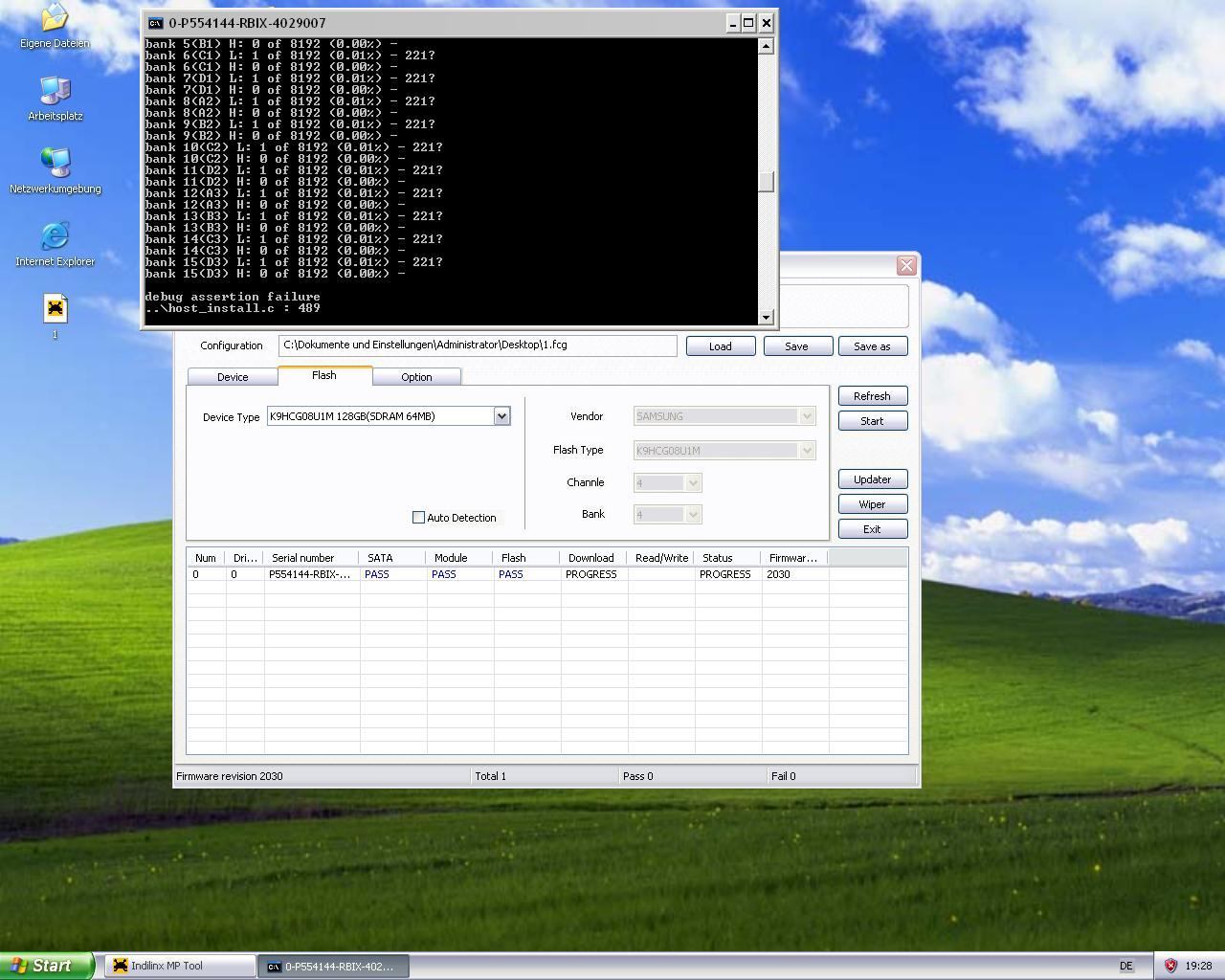Click the PROGRESS value in Download column
This screenshot has width=1225, height=980.
click(590, 574)
